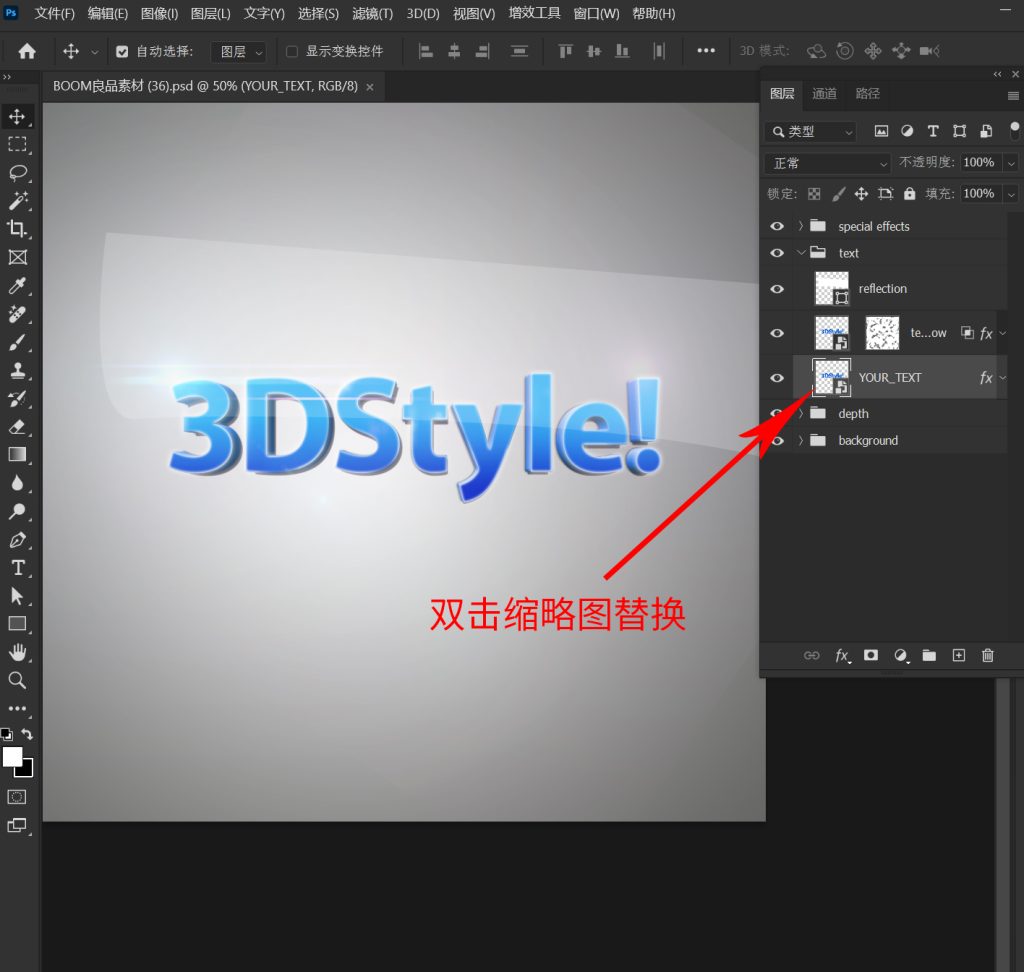
Task: Select the Eyedropper tool
Action: 16,286
